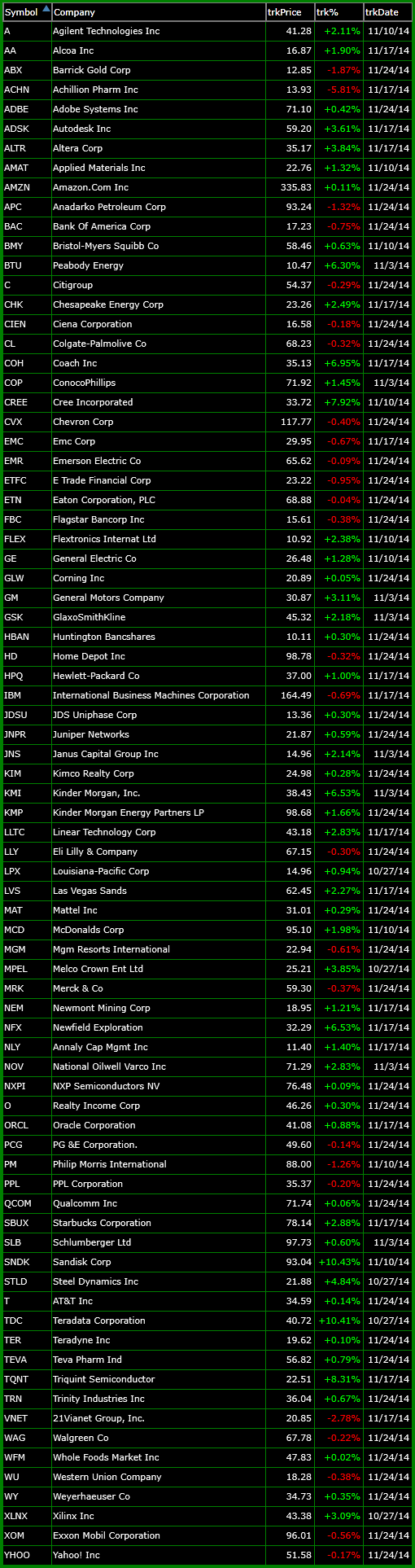Viewport: 415px width, 1568px height.
Task: Select National Oilwell Varco Inc cell
Action: (159, 1067)
